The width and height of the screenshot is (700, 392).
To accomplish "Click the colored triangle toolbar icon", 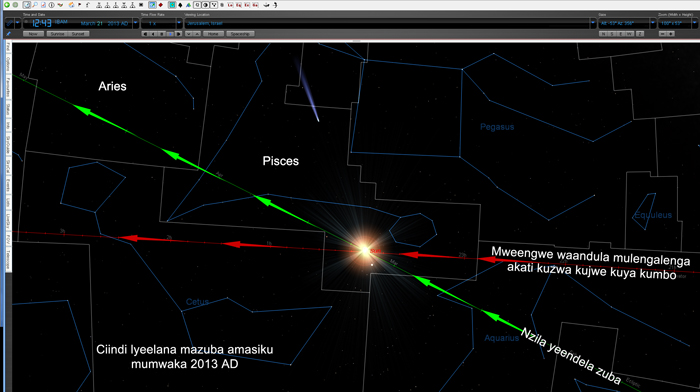I will tap(188, 4).
